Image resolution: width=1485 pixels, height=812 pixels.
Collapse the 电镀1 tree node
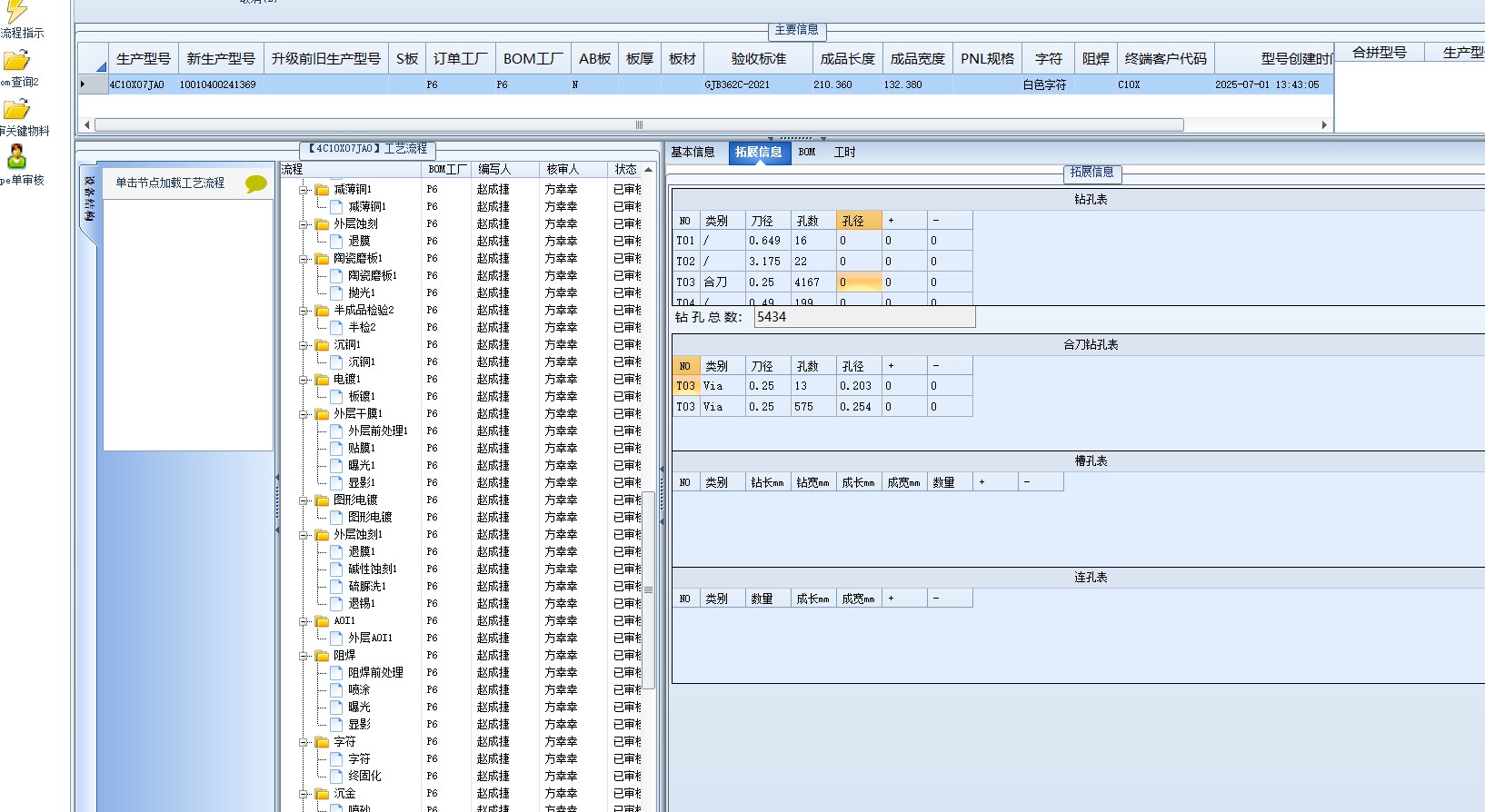(x=304, y=379)
